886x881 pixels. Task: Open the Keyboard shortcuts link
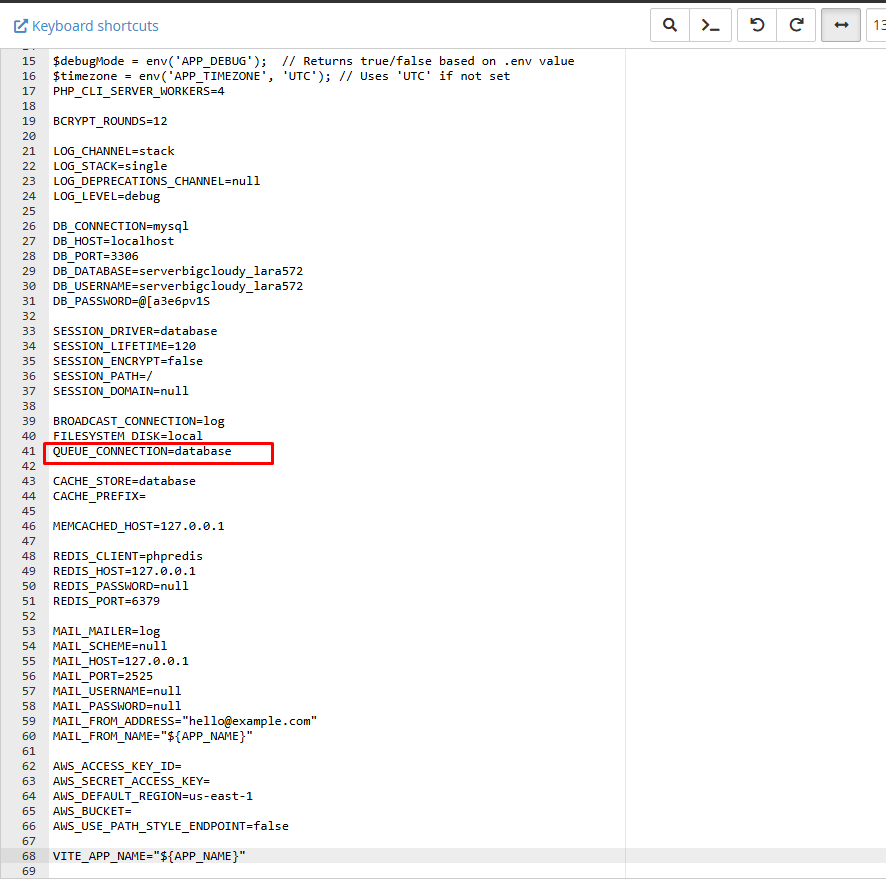coord(95,26)
